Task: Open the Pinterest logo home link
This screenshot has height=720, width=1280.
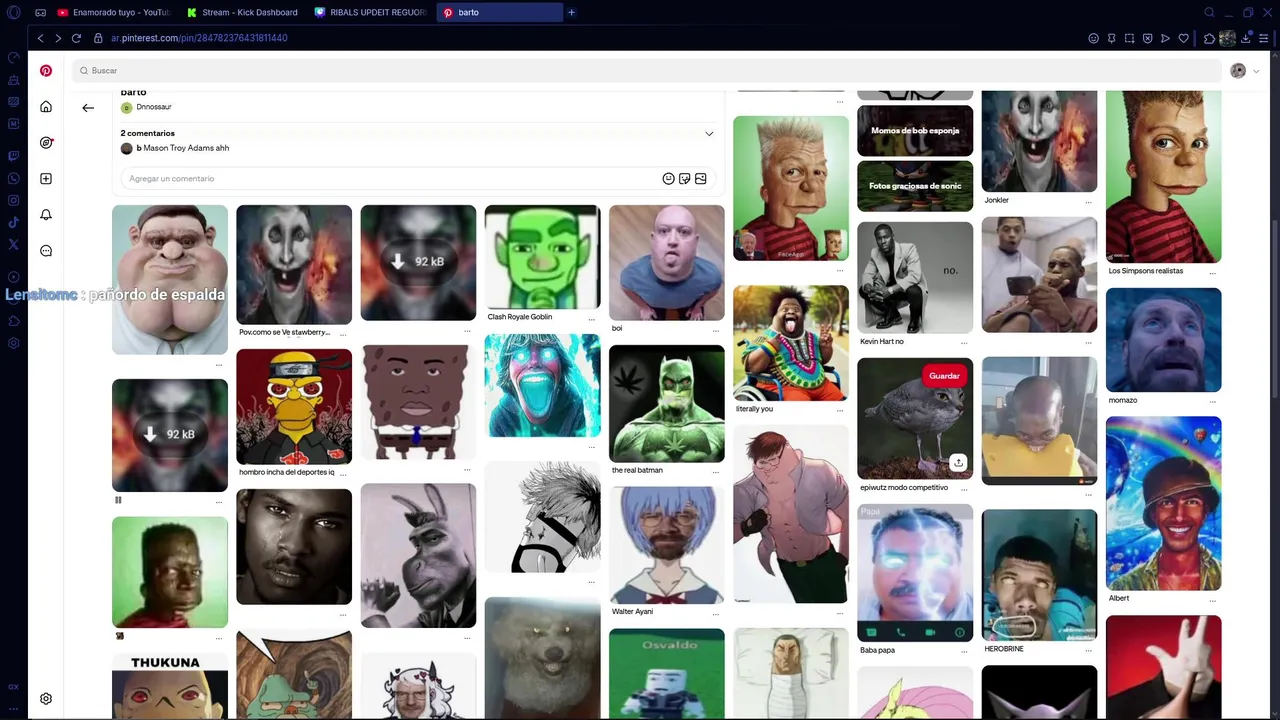Action: coord(46,71)
